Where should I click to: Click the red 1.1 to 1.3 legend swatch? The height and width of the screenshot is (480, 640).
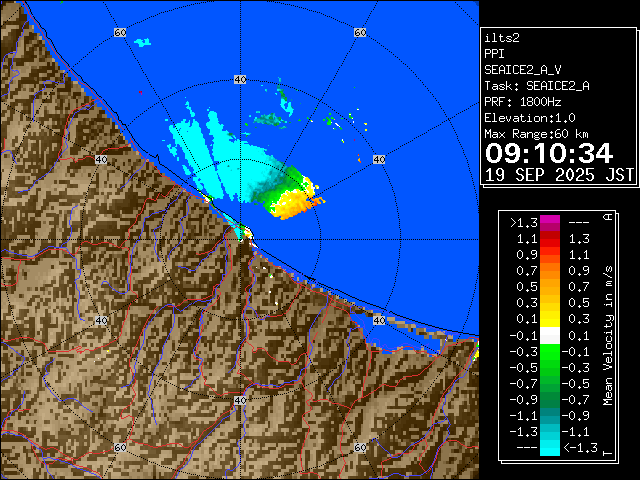(549, 240)
